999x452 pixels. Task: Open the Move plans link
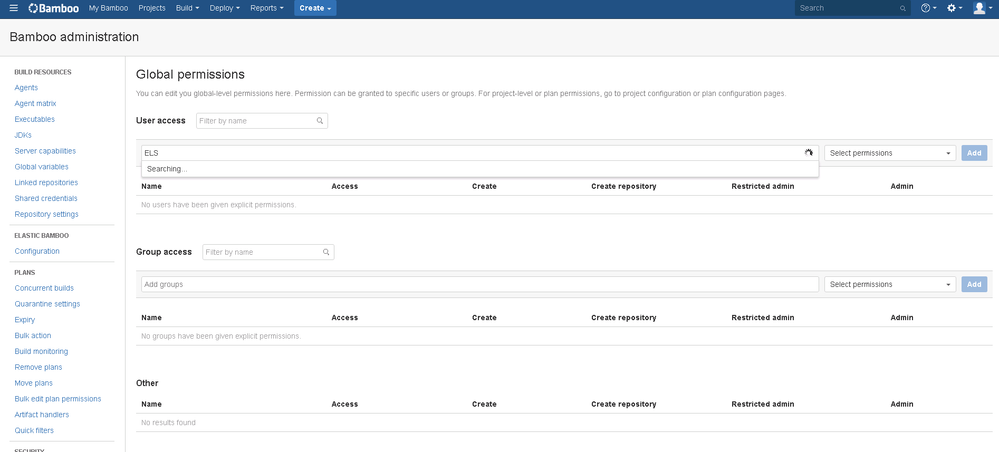[34, 383]
